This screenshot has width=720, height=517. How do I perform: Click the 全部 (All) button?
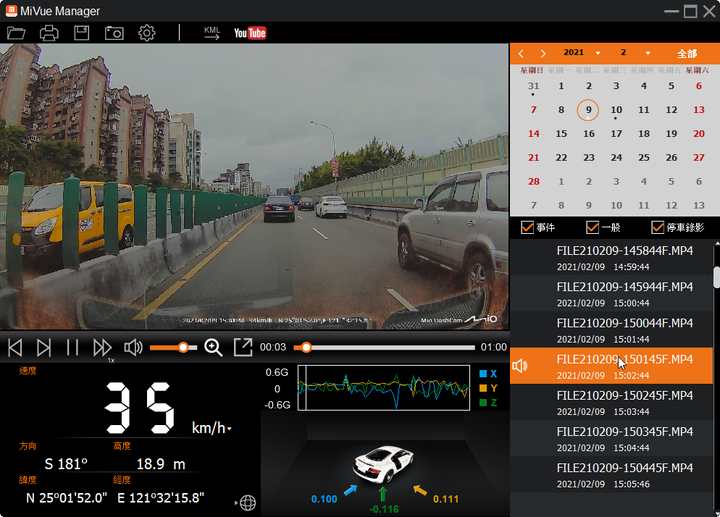coord(687,54)
